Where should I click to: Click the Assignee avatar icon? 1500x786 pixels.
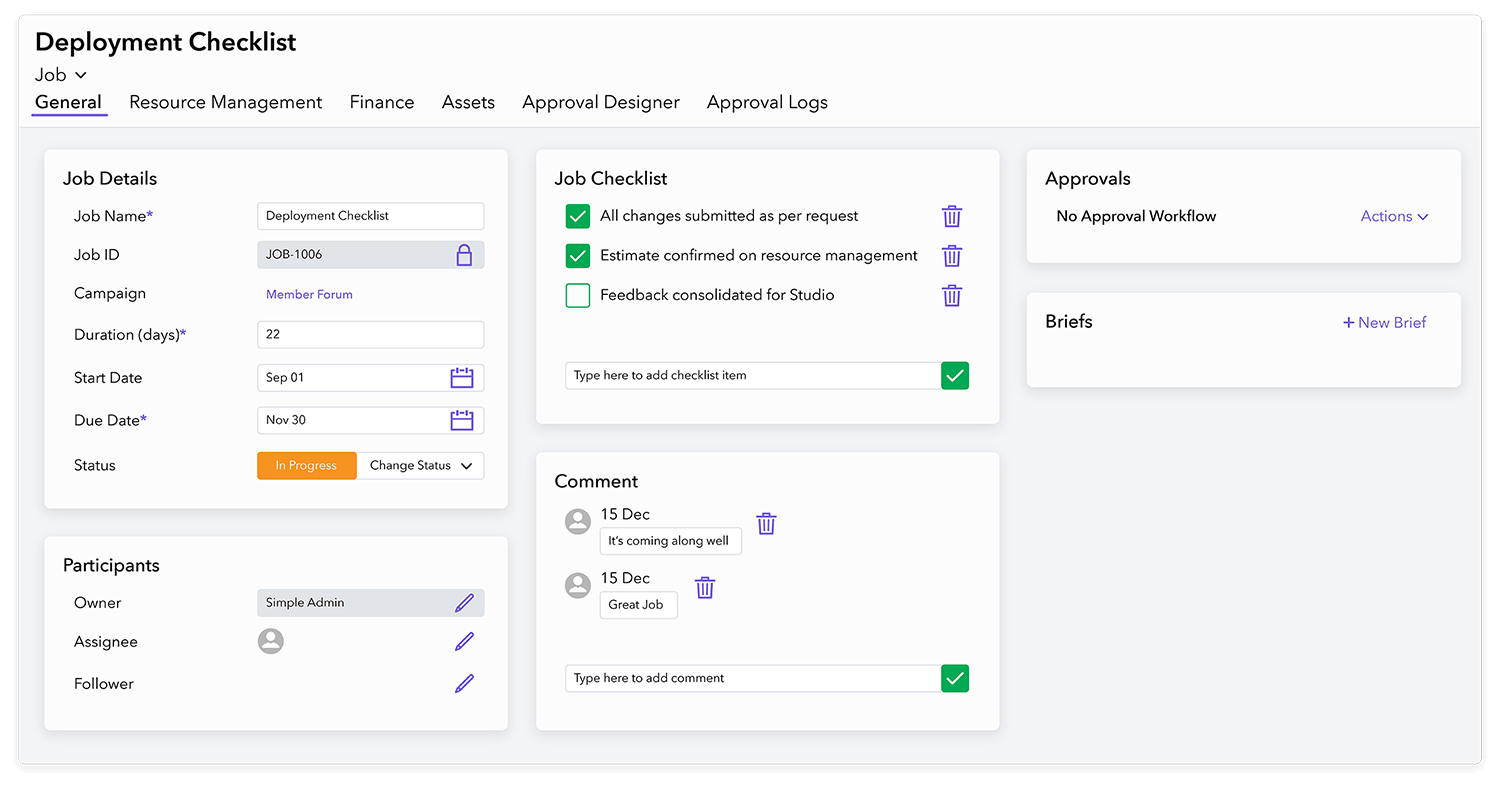271,641
